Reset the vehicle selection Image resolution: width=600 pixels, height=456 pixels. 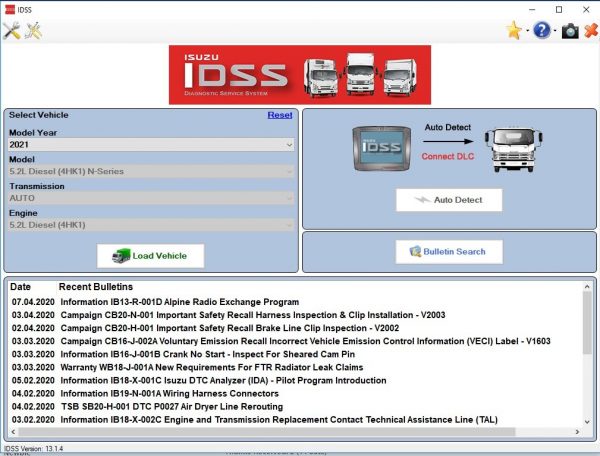[280, 115]
